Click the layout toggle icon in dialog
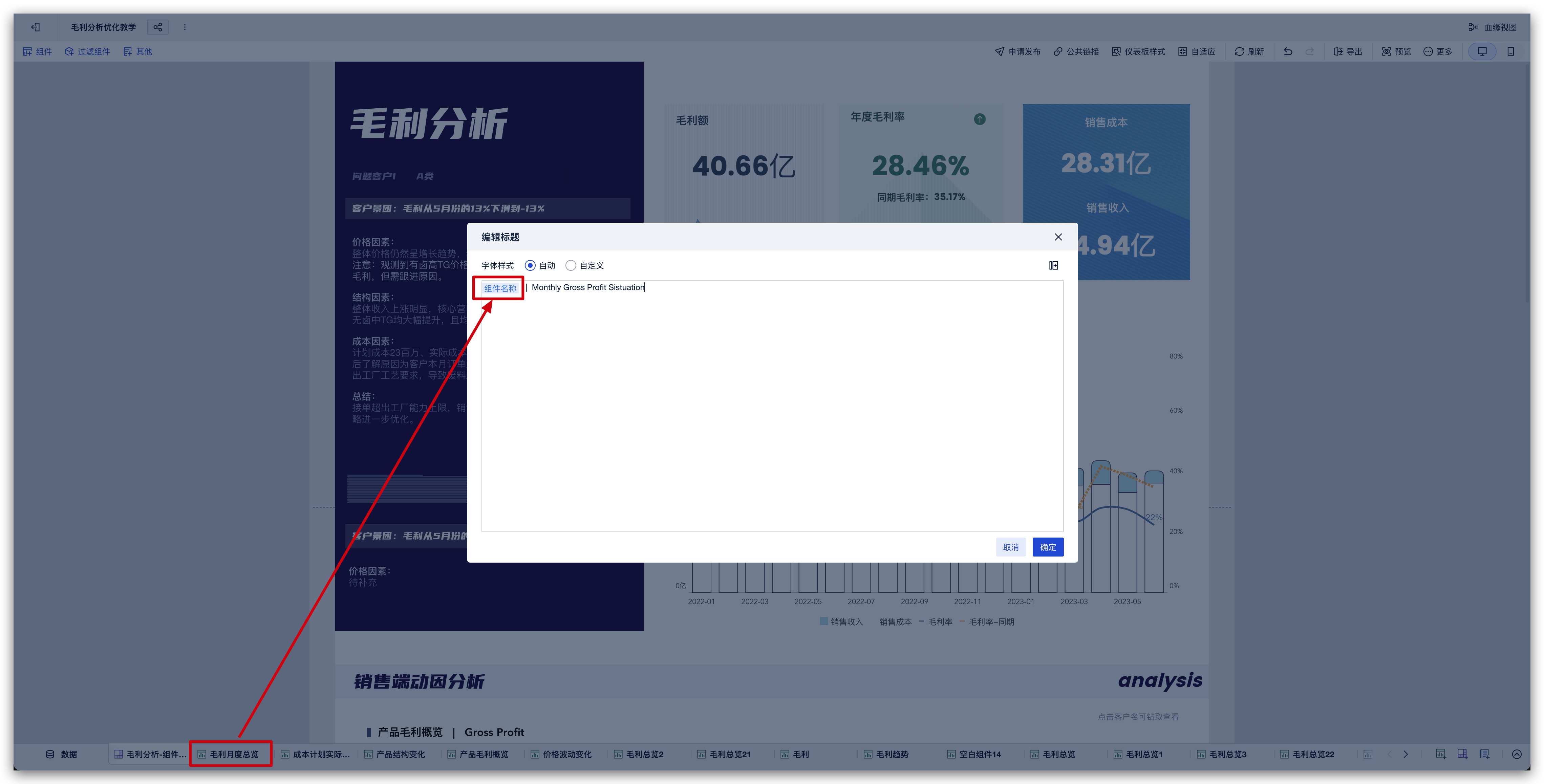 pos(1053,265)
